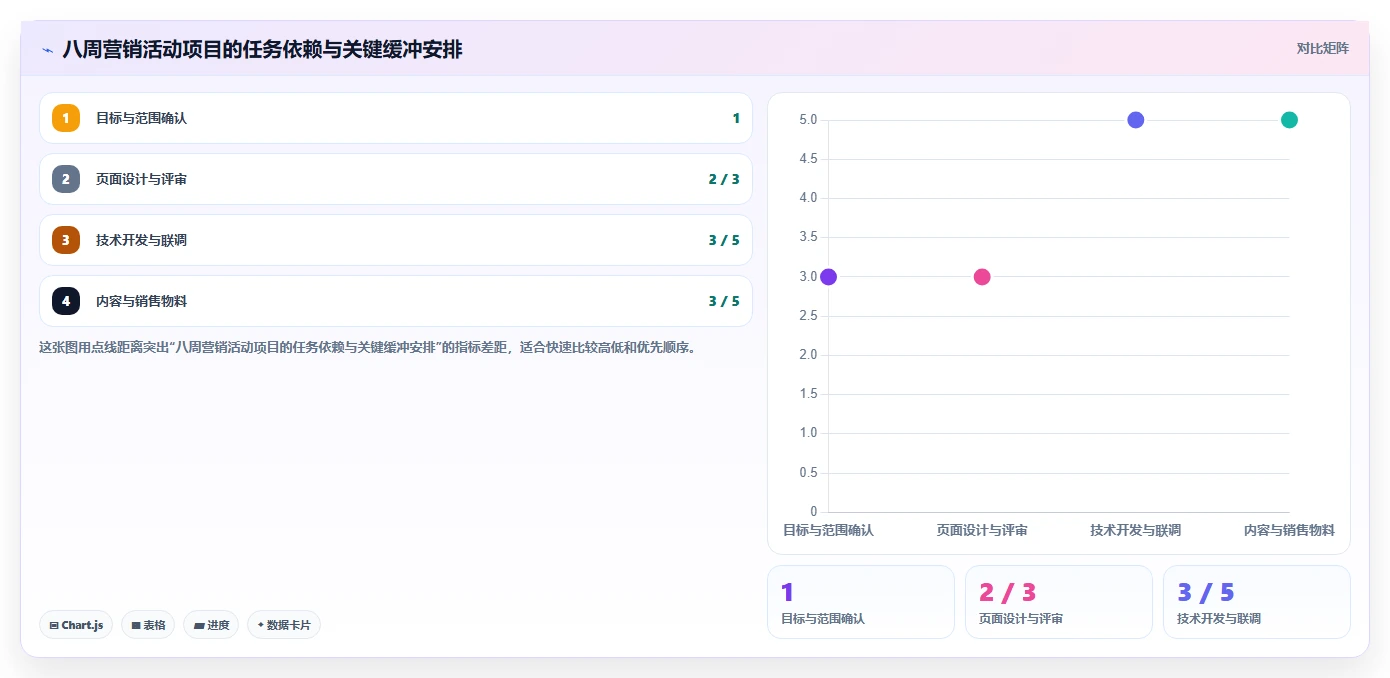Click the 3.0 y-axis tick label
Viewport: 1390px width, 678px height.
click(x=808, y=277)
